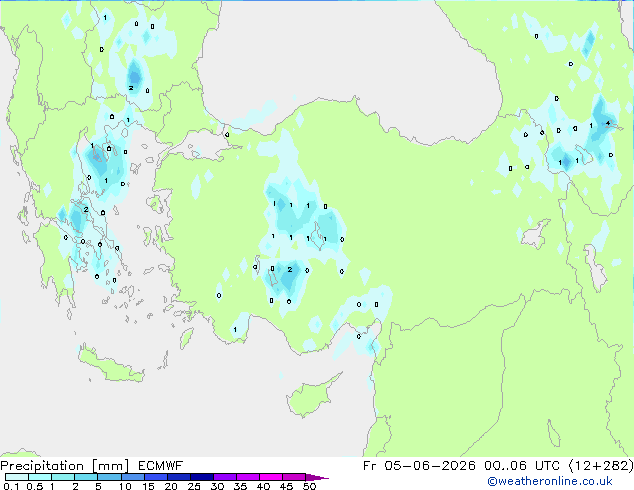
Task: Click the '25' legend tick label
Action: click(x=194, y=486)
